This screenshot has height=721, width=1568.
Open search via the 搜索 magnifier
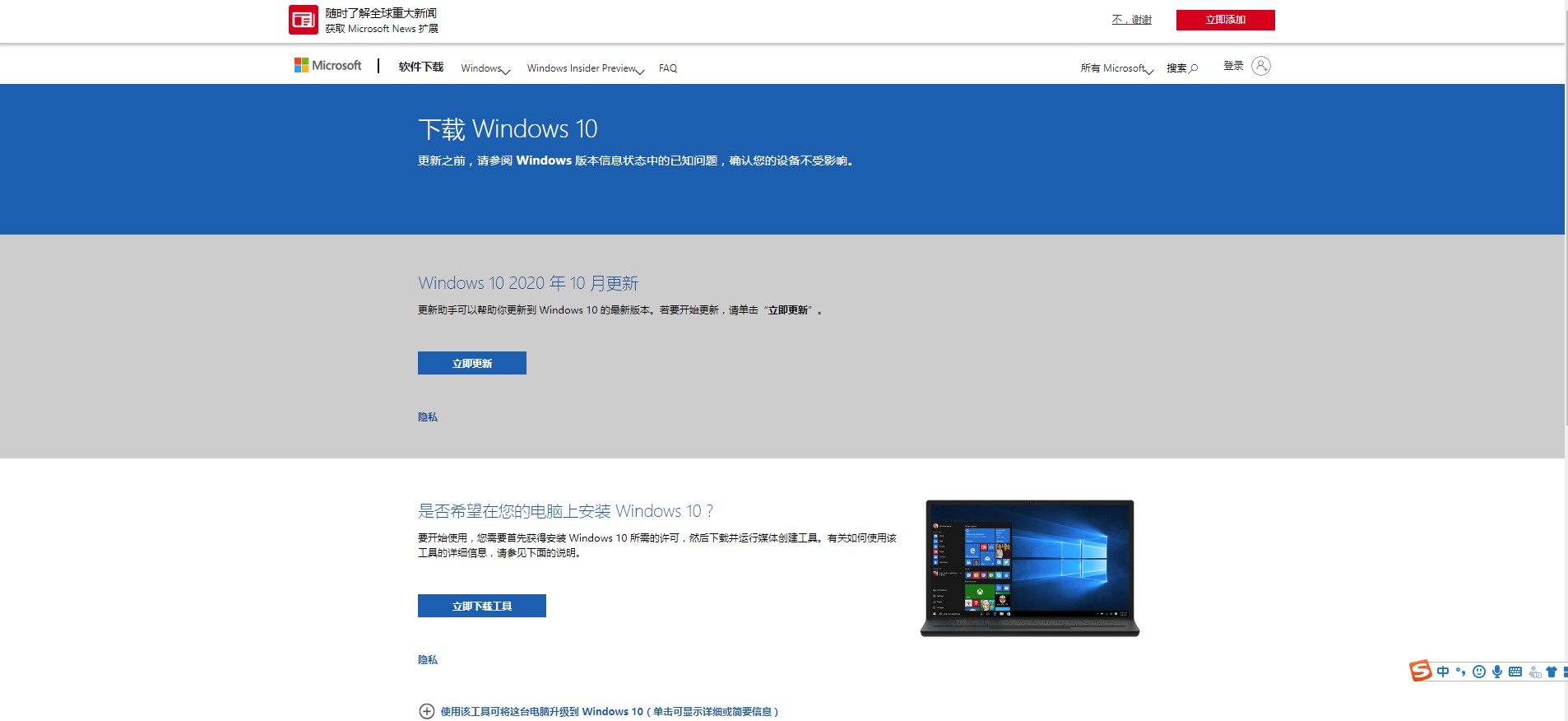(x=1182, y=68)
